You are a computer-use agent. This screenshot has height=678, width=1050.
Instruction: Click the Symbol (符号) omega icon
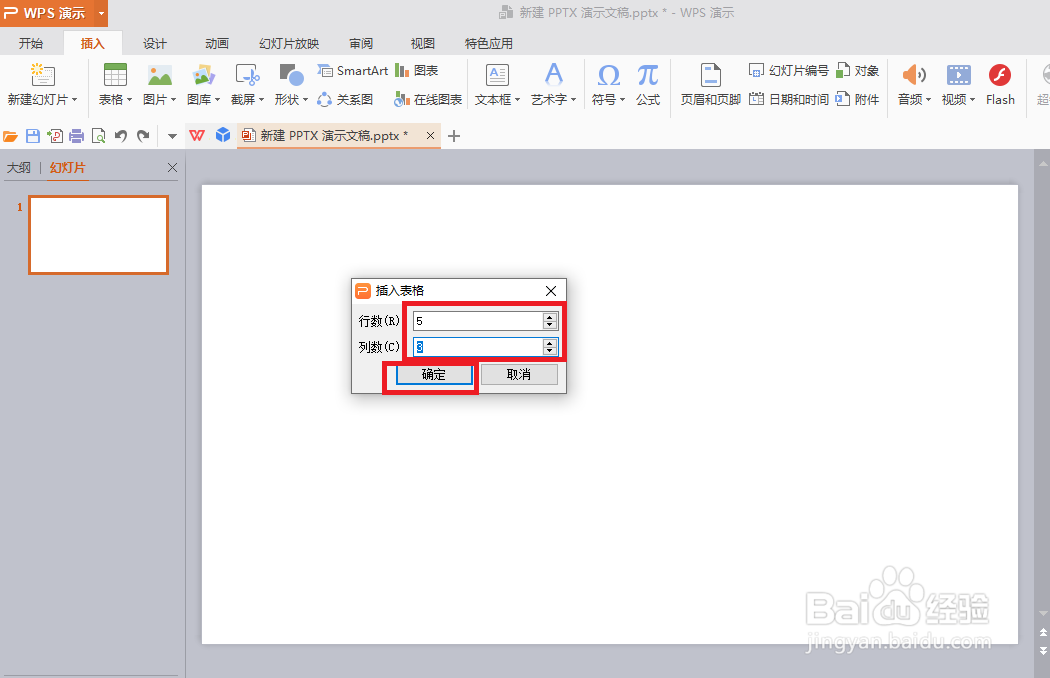tap(608, 74)
